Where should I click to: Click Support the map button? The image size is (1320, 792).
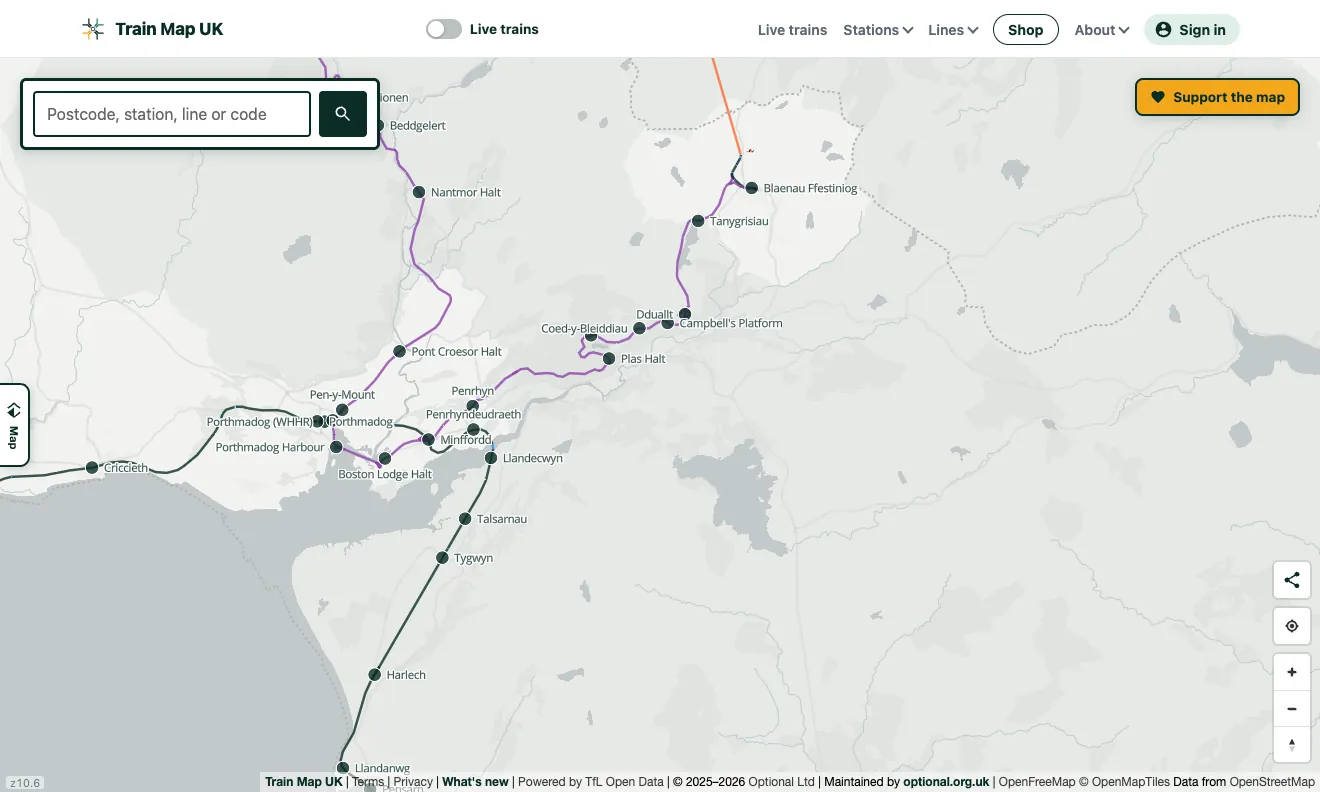[1217, 97]
